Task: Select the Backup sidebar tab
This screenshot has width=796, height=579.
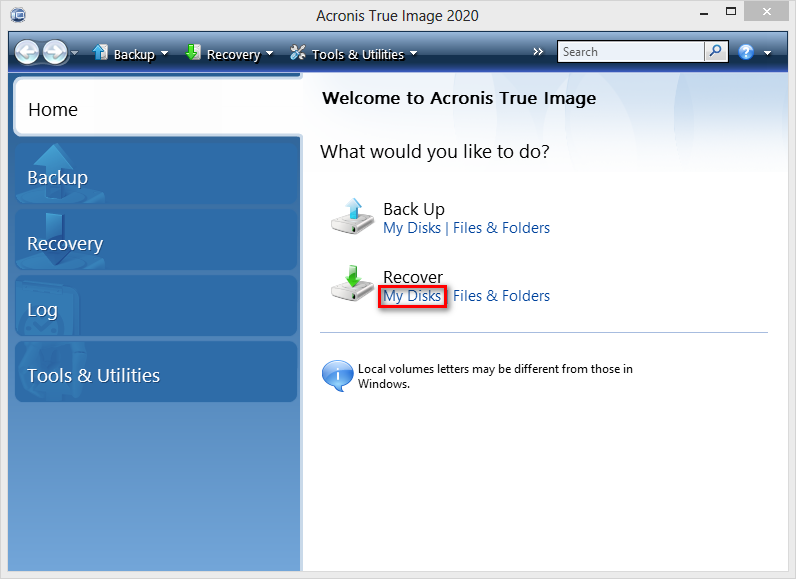Action: 156,177
